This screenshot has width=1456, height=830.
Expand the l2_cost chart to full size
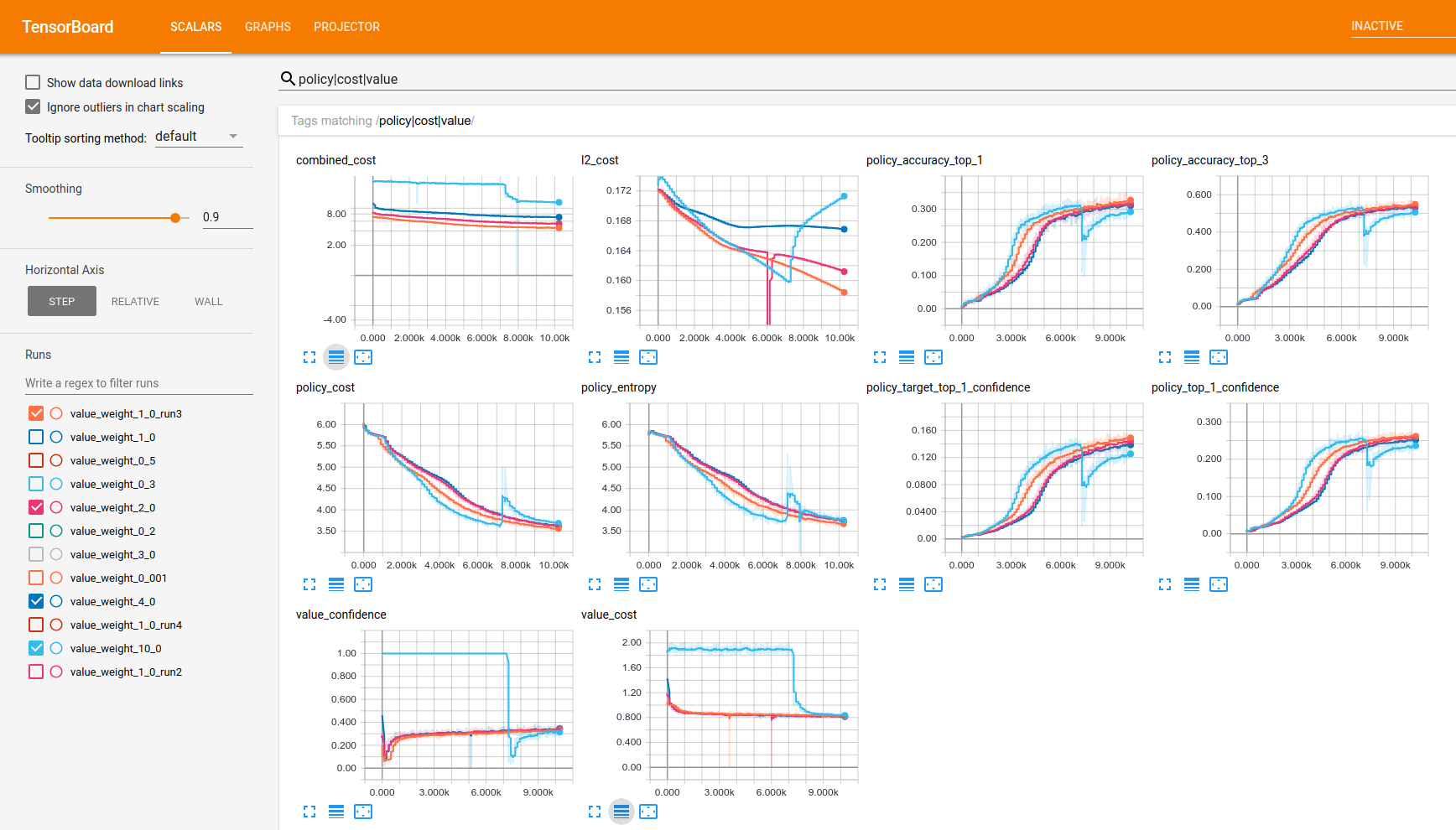[x=595, y=357]
